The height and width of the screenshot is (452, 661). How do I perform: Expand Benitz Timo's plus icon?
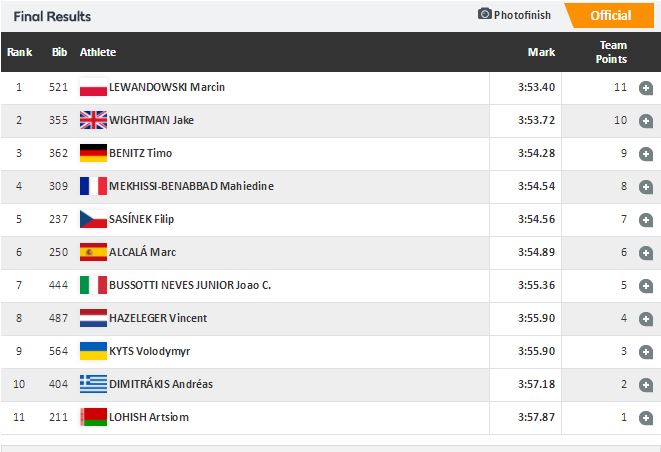(x=646, y=154)
